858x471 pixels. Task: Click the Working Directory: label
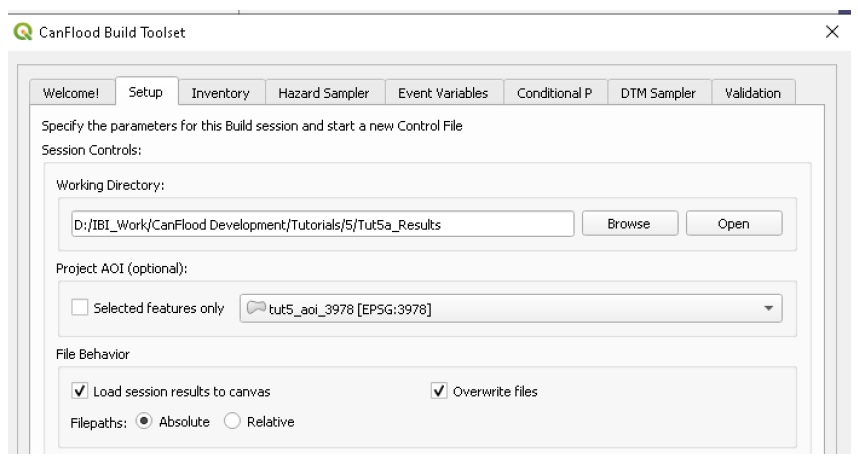coord(110,185)
